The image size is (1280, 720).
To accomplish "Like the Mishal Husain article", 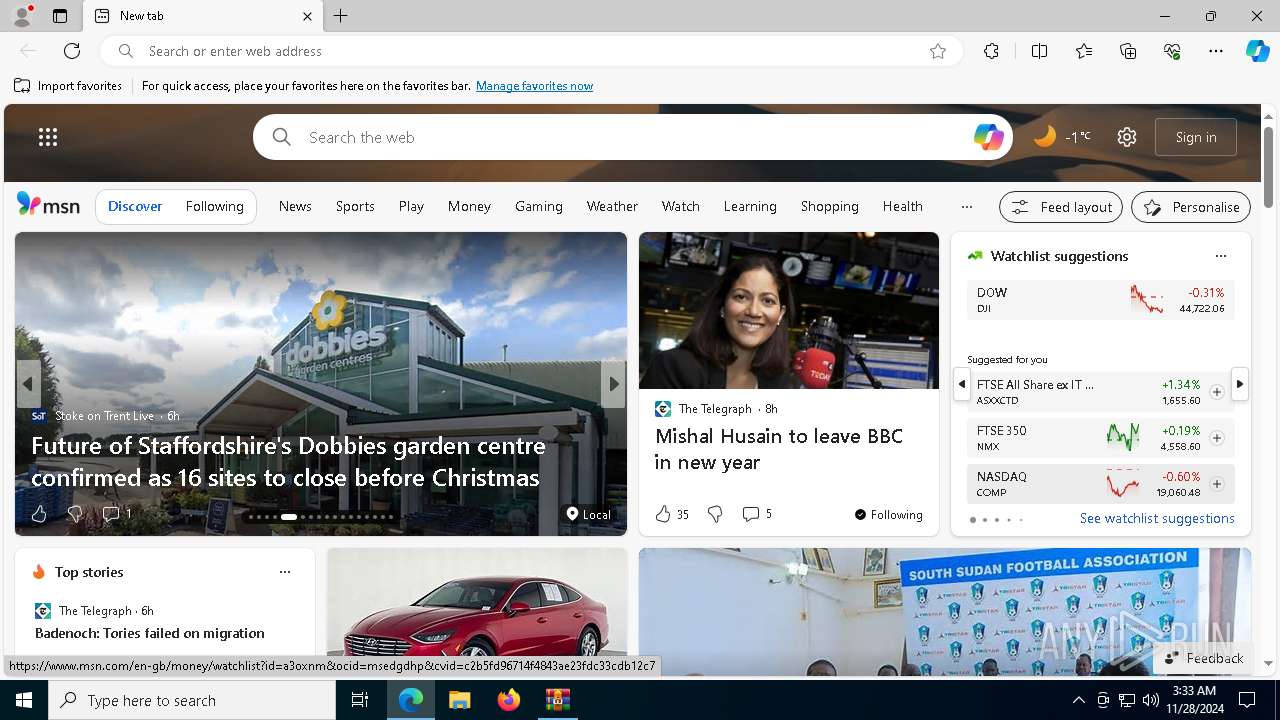I will click(671, 514).
